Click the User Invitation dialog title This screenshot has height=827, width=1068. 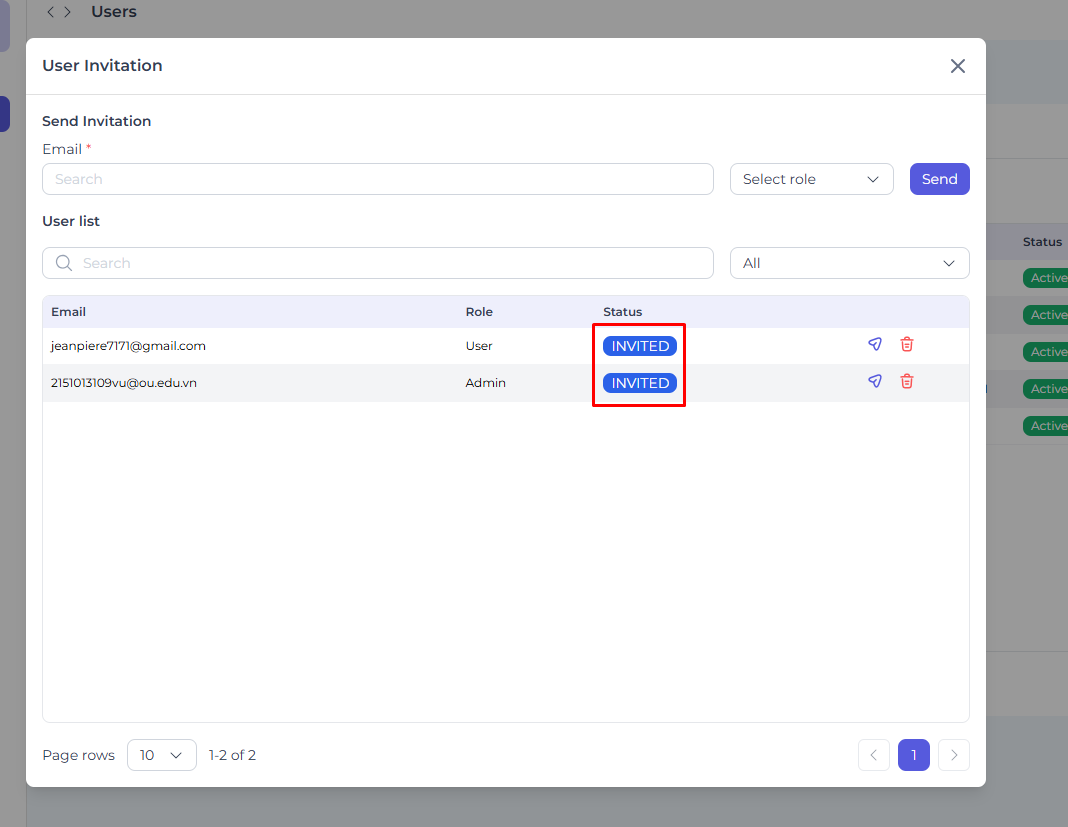click(102, 65)
